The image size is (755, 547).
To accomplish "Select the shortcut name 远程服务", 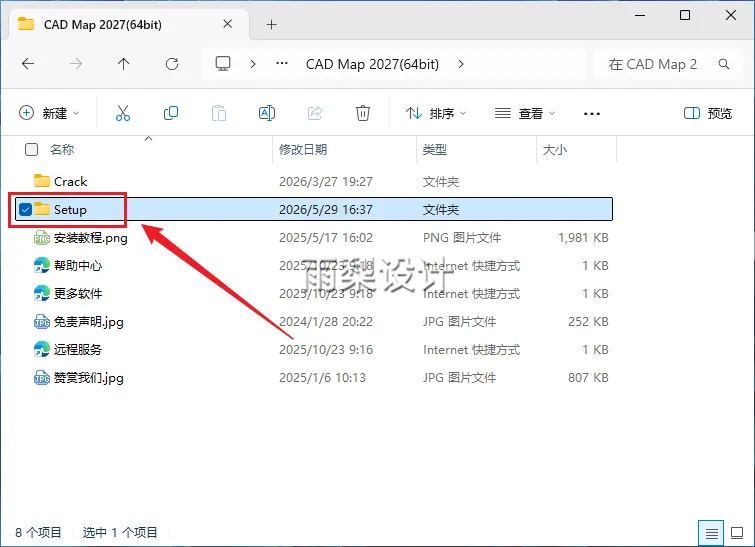I will point(78,350).
